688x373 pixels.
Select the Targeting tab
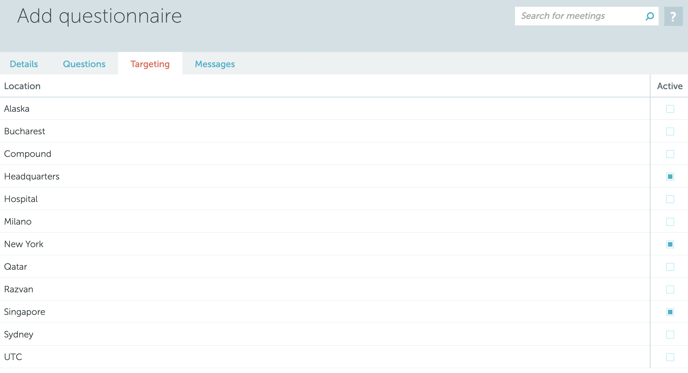(150, 64)
